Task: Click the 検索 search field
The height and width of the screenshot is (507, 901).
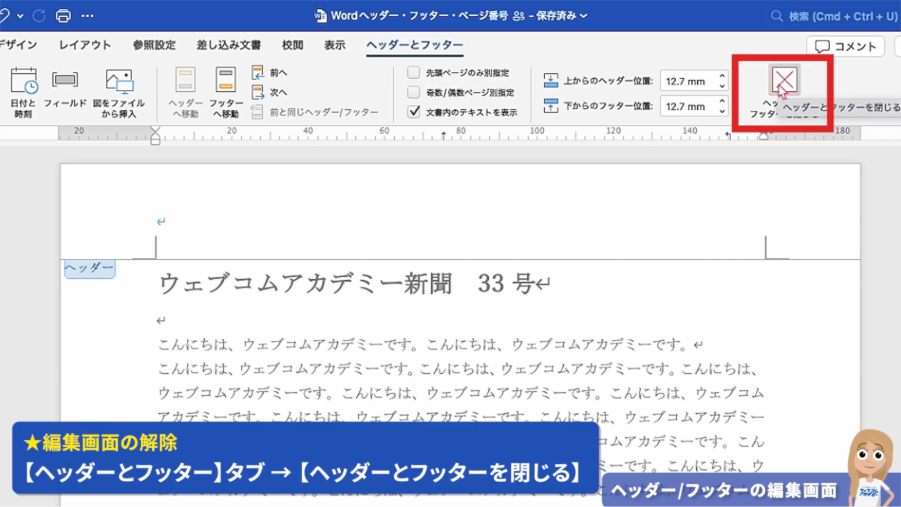Action: coord(834,16)
